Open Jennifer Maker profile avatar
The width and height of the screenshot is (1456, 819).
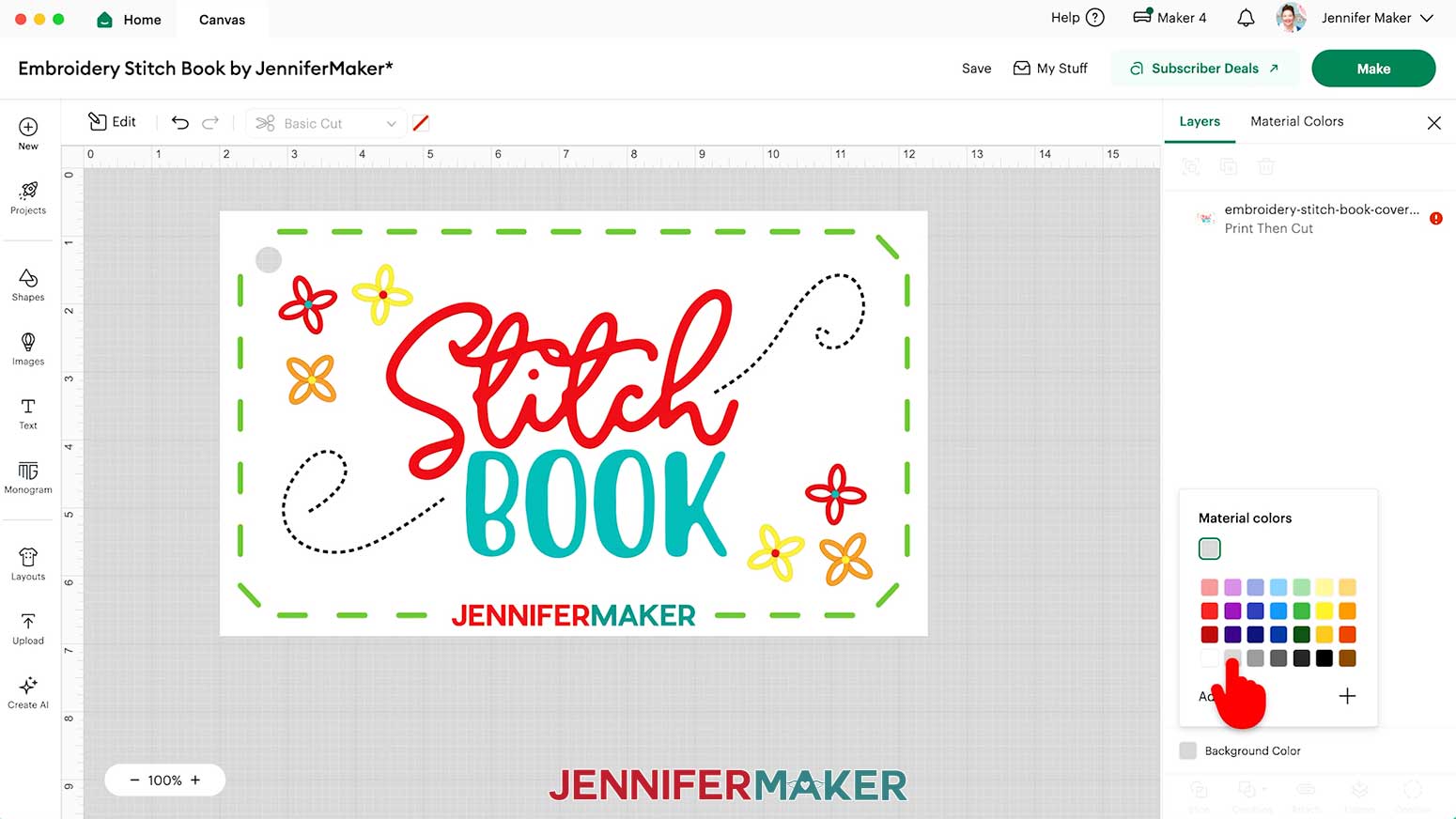click(1292, 18)
